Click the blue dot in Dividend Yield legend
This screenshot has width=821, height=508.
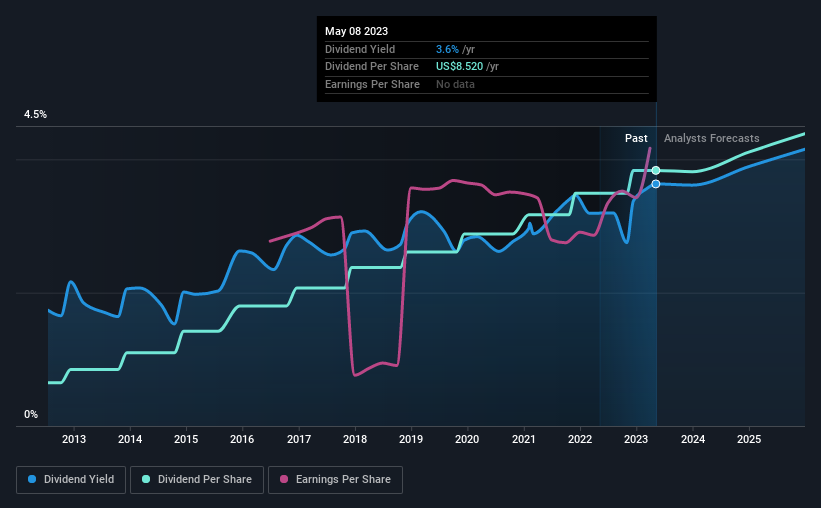32,479
